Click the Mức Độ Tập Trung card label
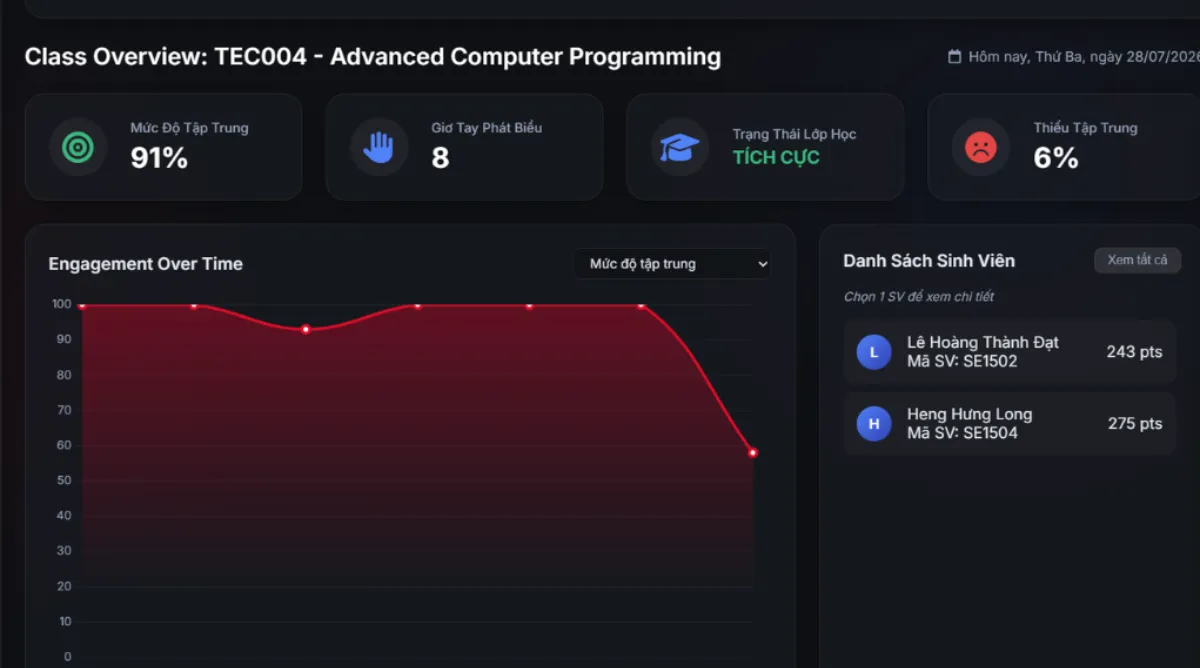1200x668 pixels. (x=189, y=128)
